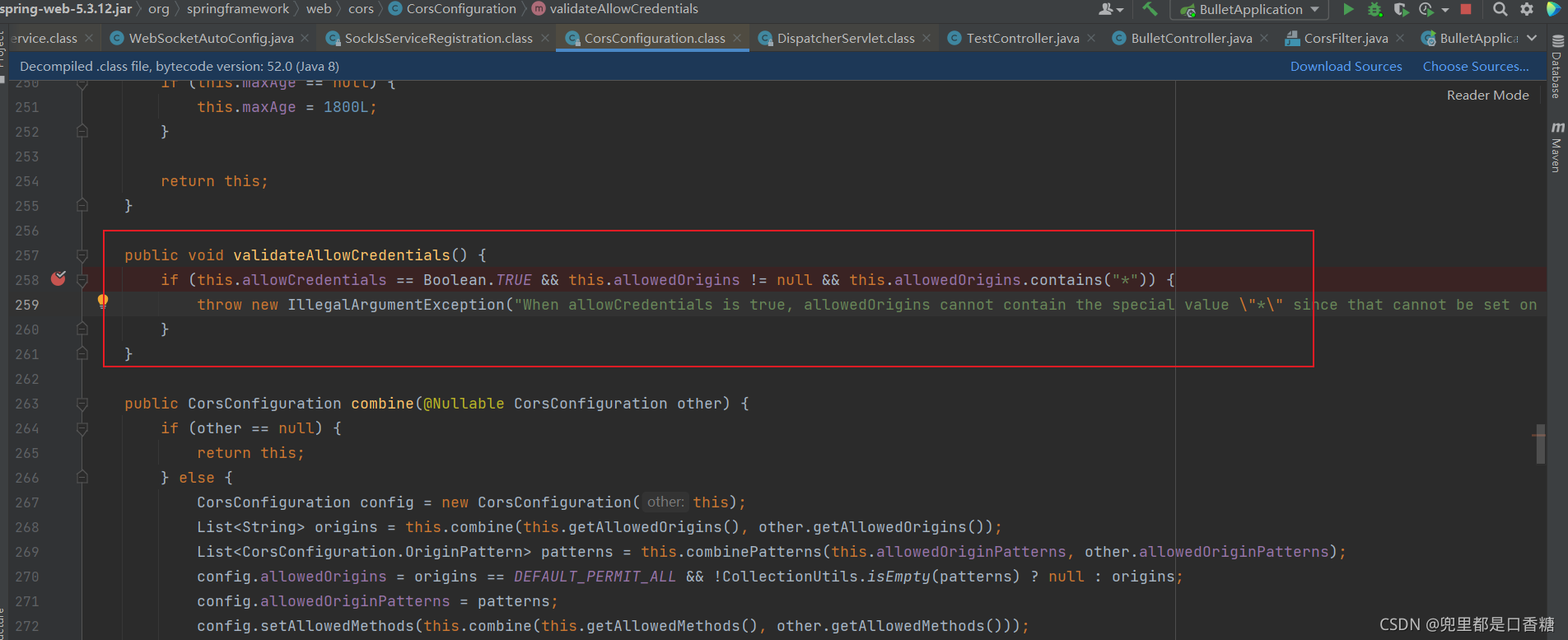Click the Profiler run icon
The height and width of the screenshot is (640, 1568).
pyautogui.click(x=1426, y=9)
